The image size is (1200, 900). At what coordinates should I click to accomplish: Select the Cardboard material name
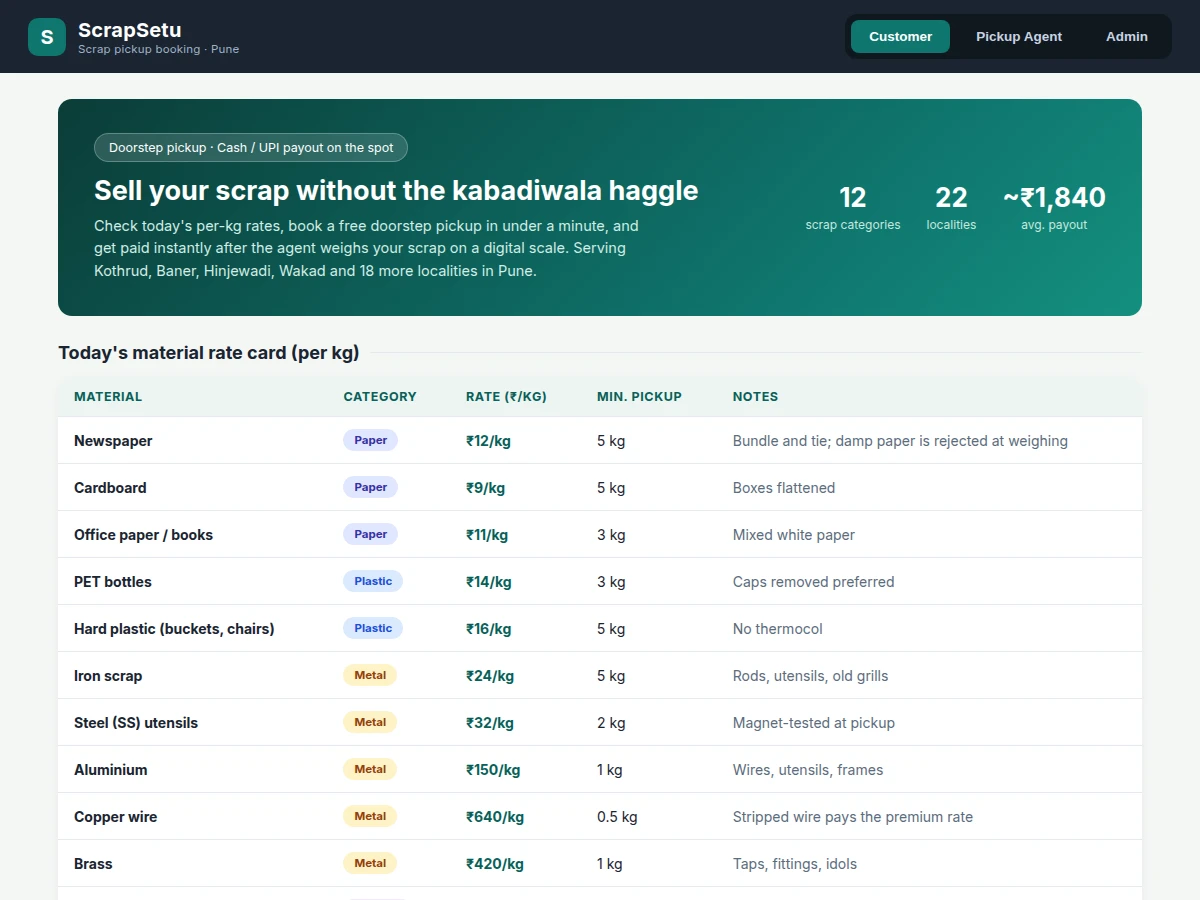click(x=110, y=488)
